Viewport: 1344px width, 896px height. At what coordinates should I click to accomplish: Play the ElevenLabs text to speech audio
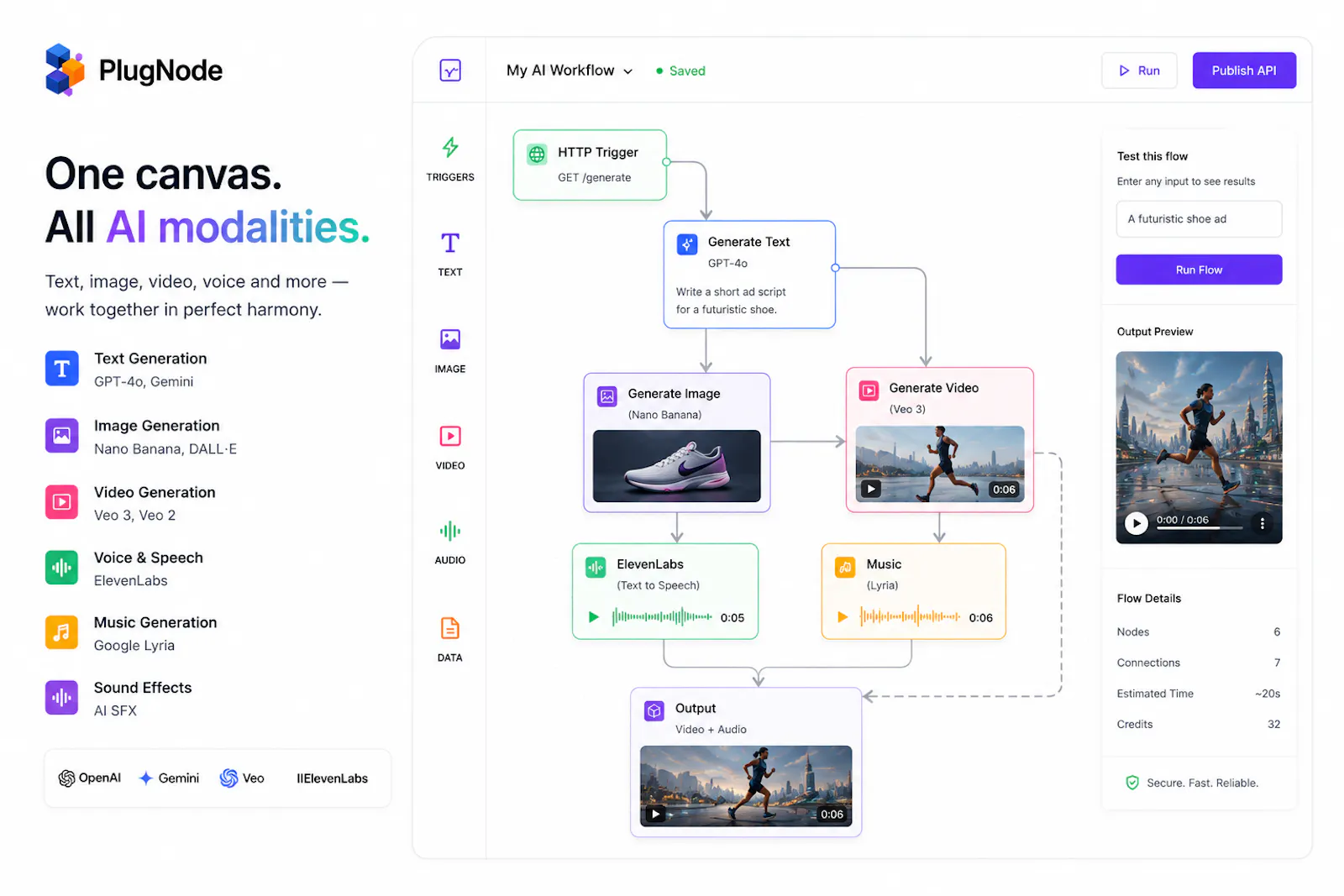(594, 617)
